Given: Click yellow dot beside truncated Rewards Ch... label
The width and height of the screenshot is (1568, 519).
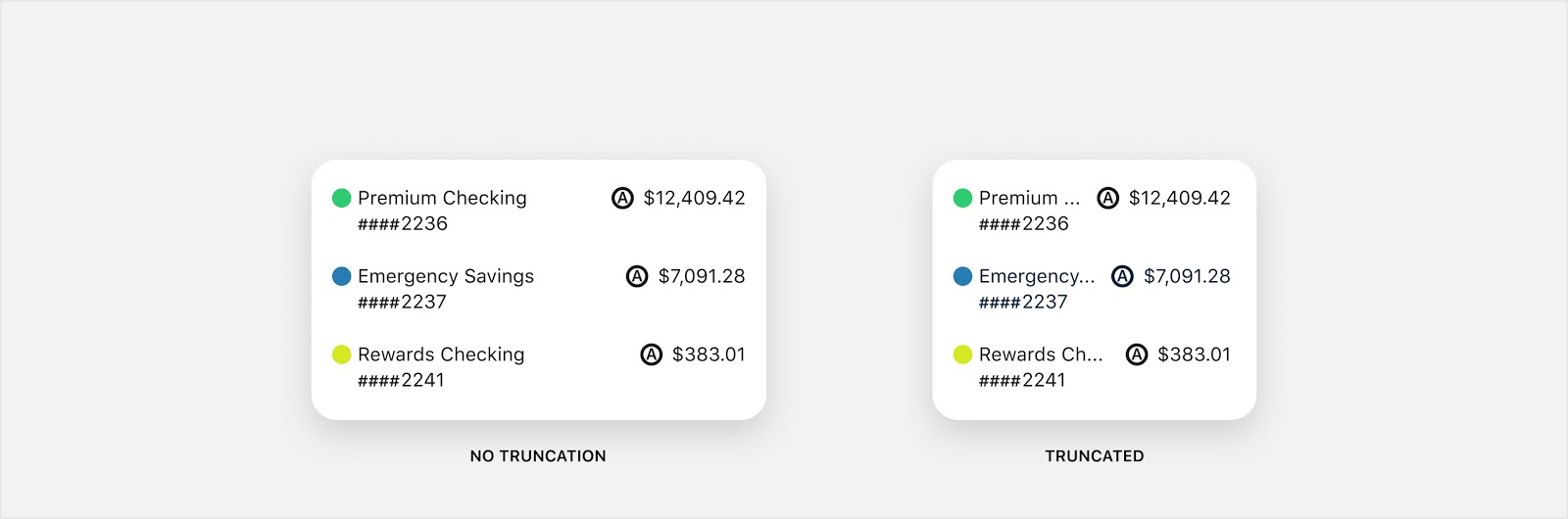Looking at the screenshot, I should (963, 354).
